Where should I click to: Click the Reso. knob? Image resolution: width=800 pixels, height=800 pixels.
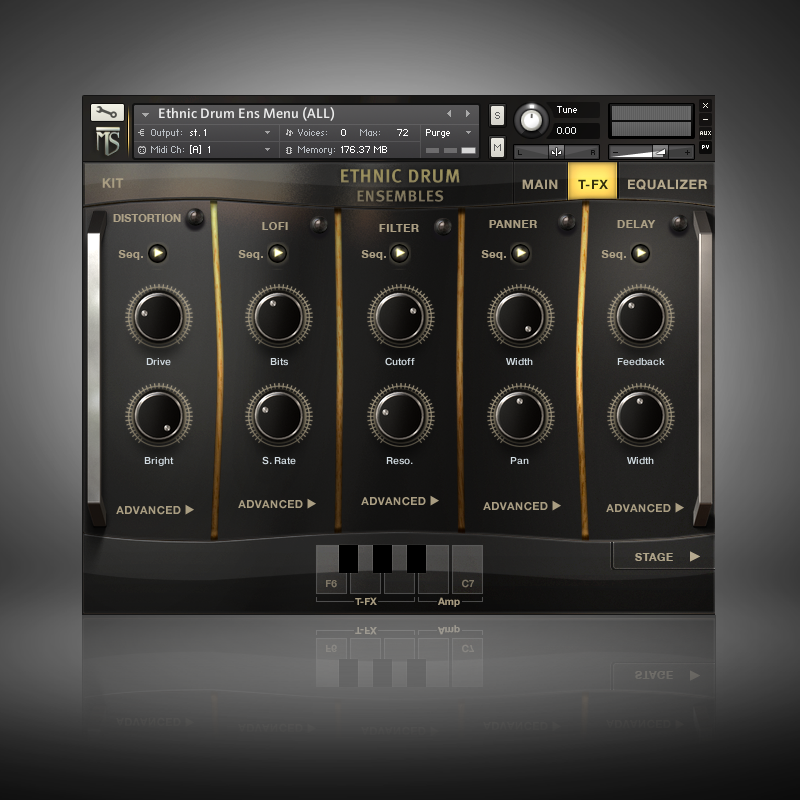(x=401, y=416)
